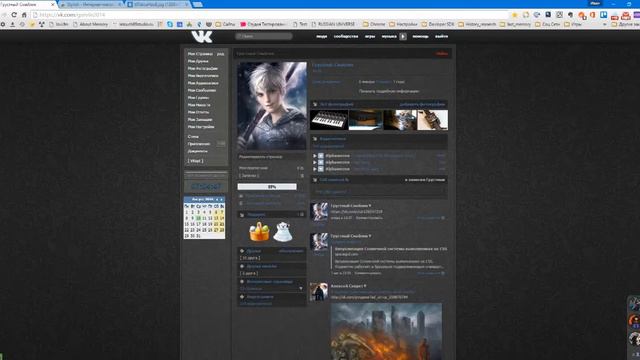This screenshot has height=360, width=640.
Task: Click the VK logo in the header
Action: pyautogui.click(x=202, y=36)
